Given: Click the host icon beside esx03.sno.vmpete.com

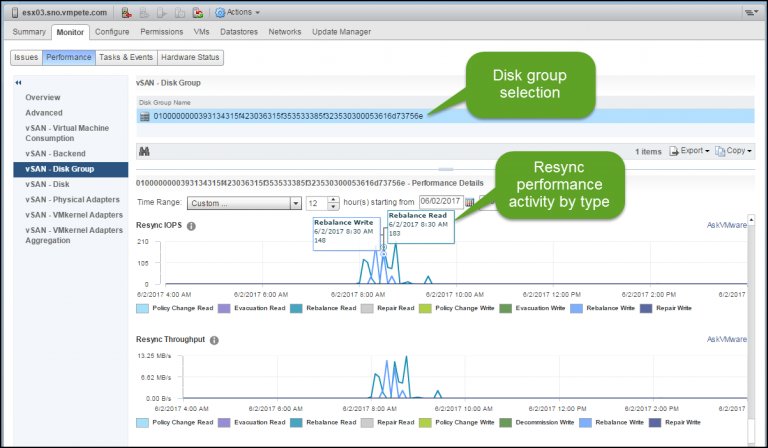Looking at the screenshot, I should pos(15,13).
